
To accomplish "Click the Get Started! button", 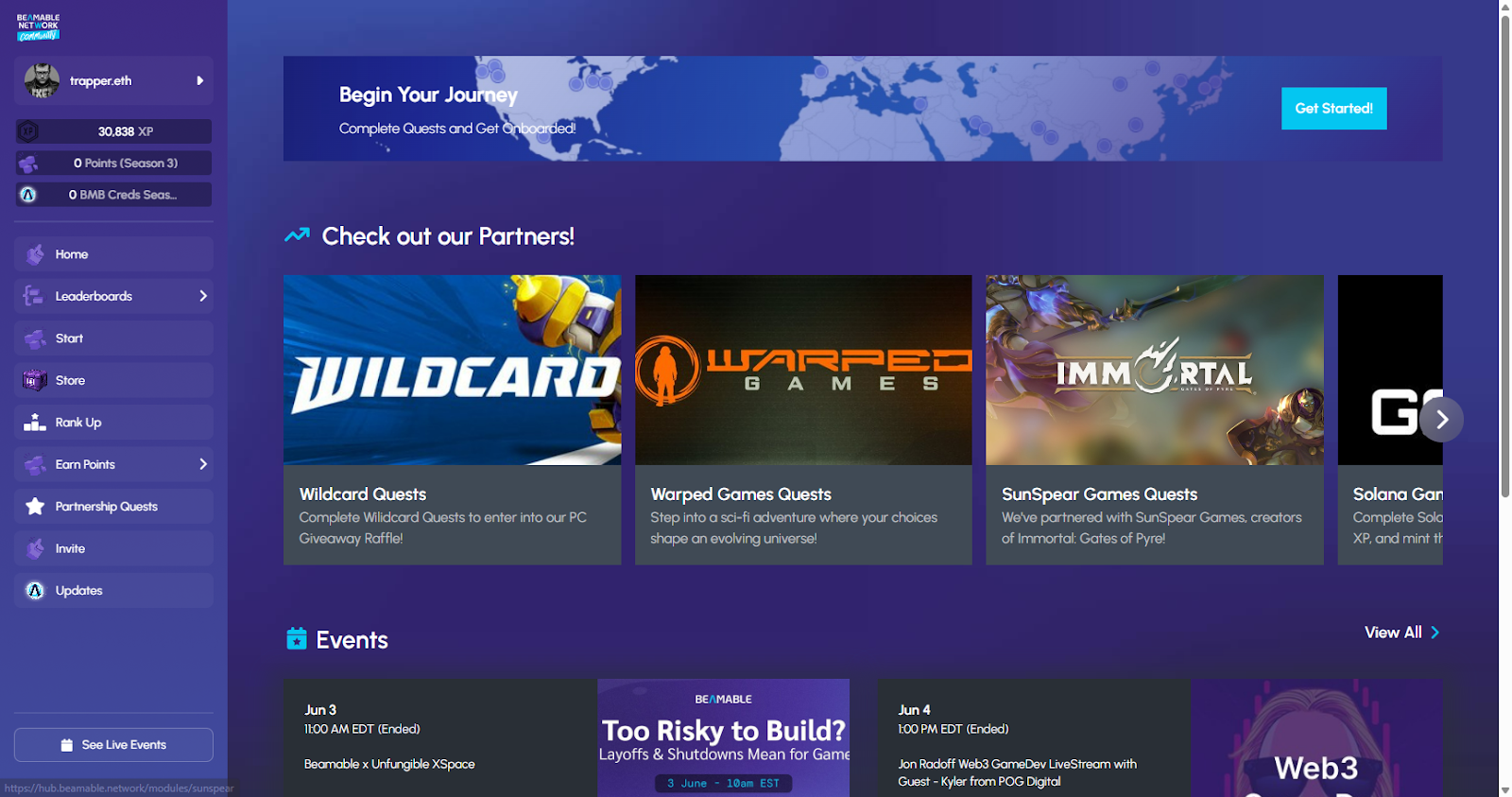I will 1333,109.
